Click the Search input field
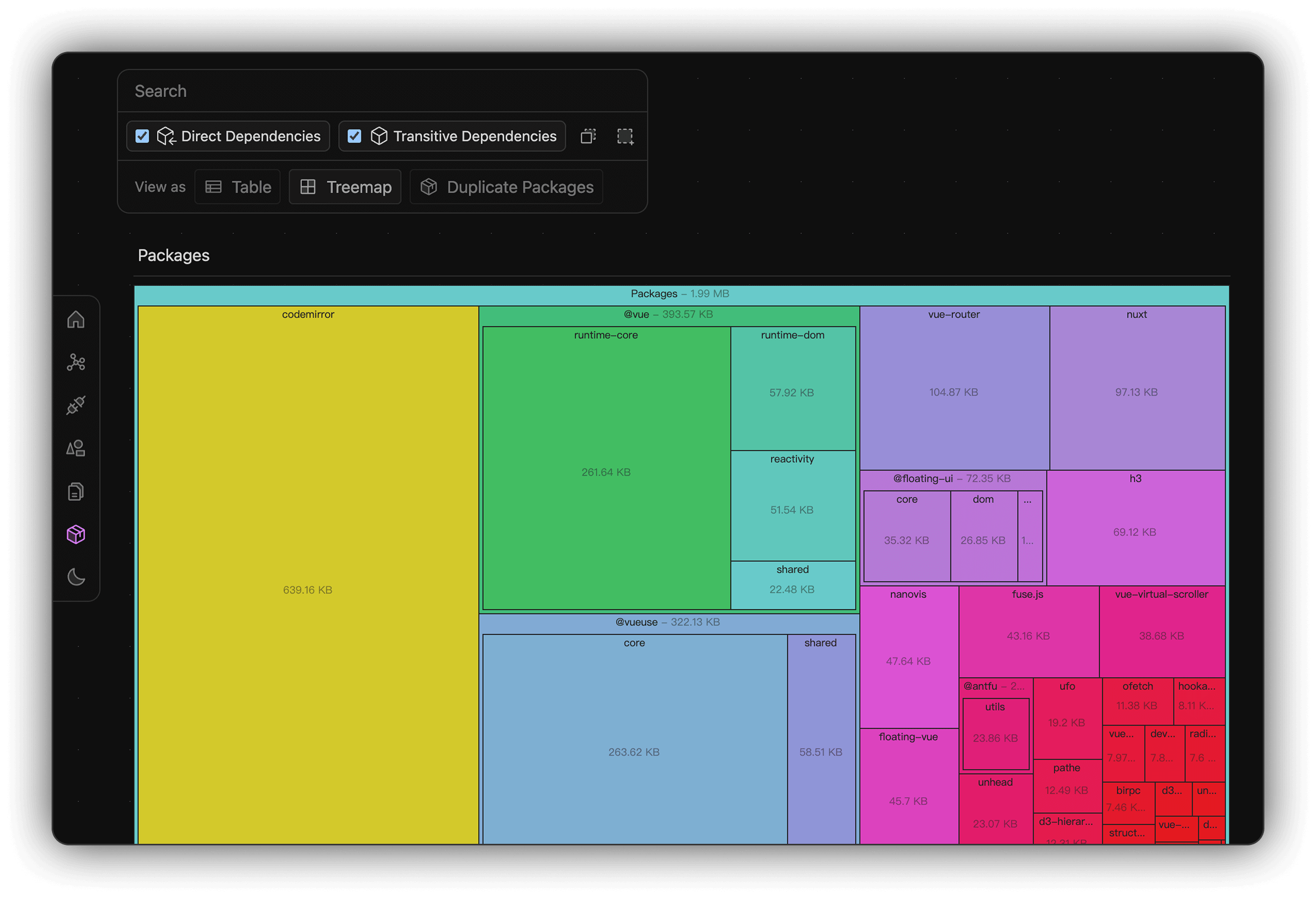 pos(383,90)
